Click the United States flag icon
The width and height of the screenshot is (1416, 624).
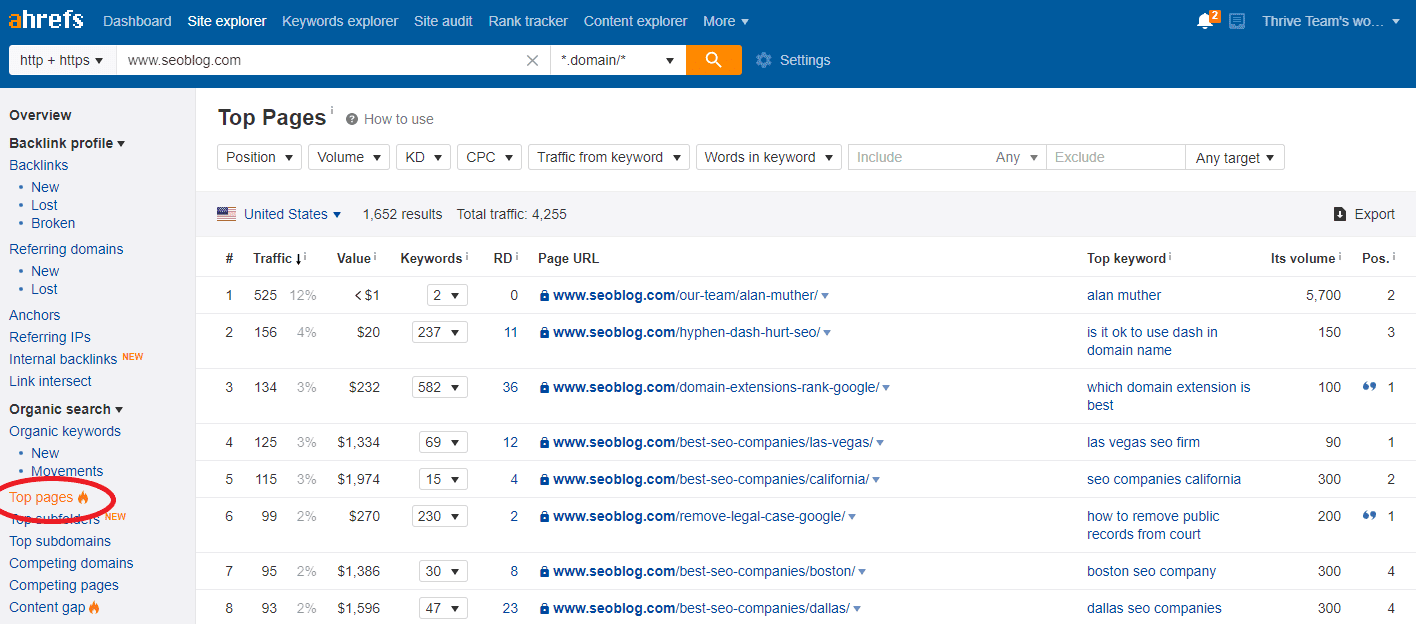coord(227,214)
